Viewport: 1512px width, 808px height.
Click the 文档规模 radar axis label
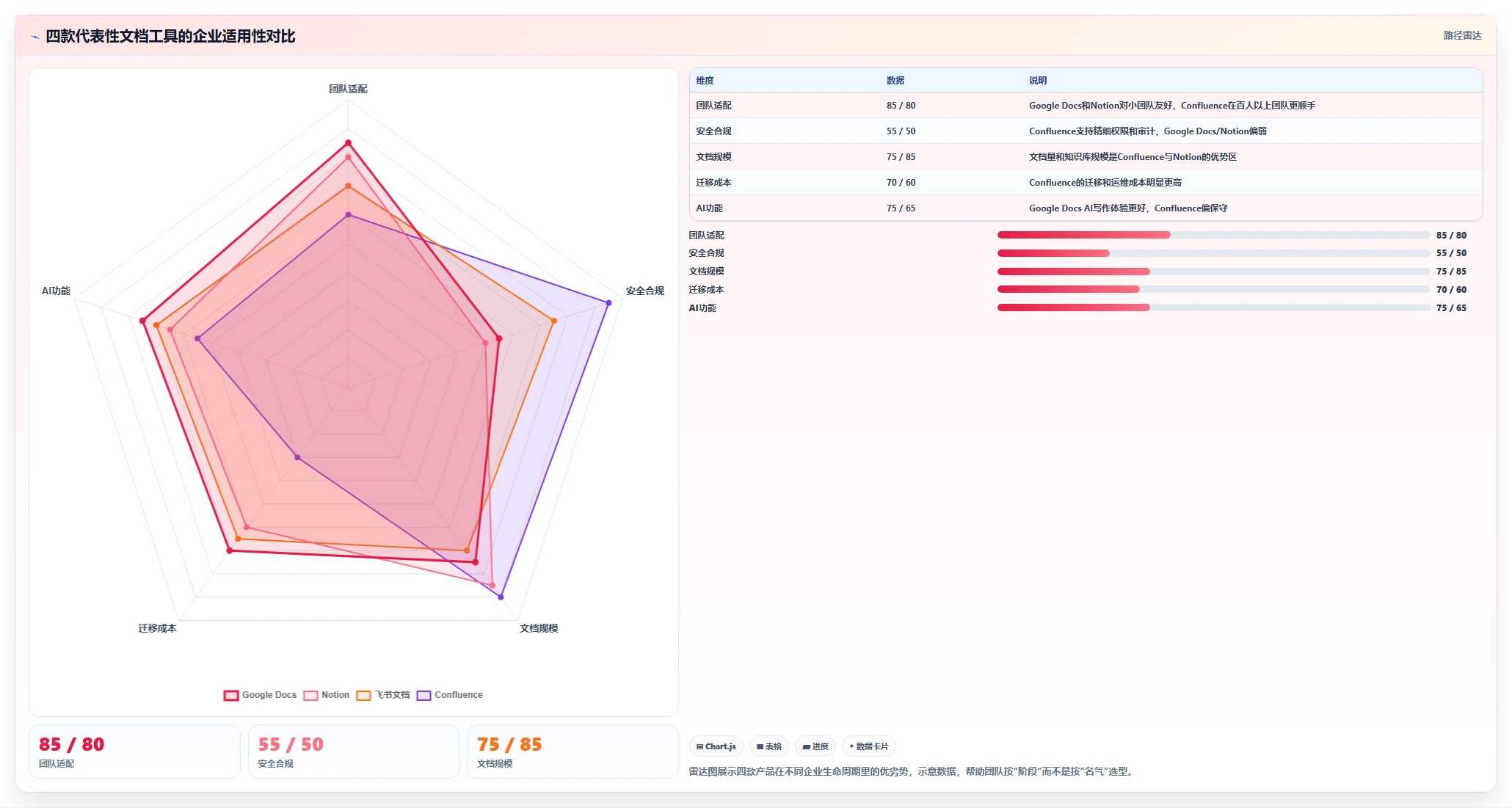(539, 628)
